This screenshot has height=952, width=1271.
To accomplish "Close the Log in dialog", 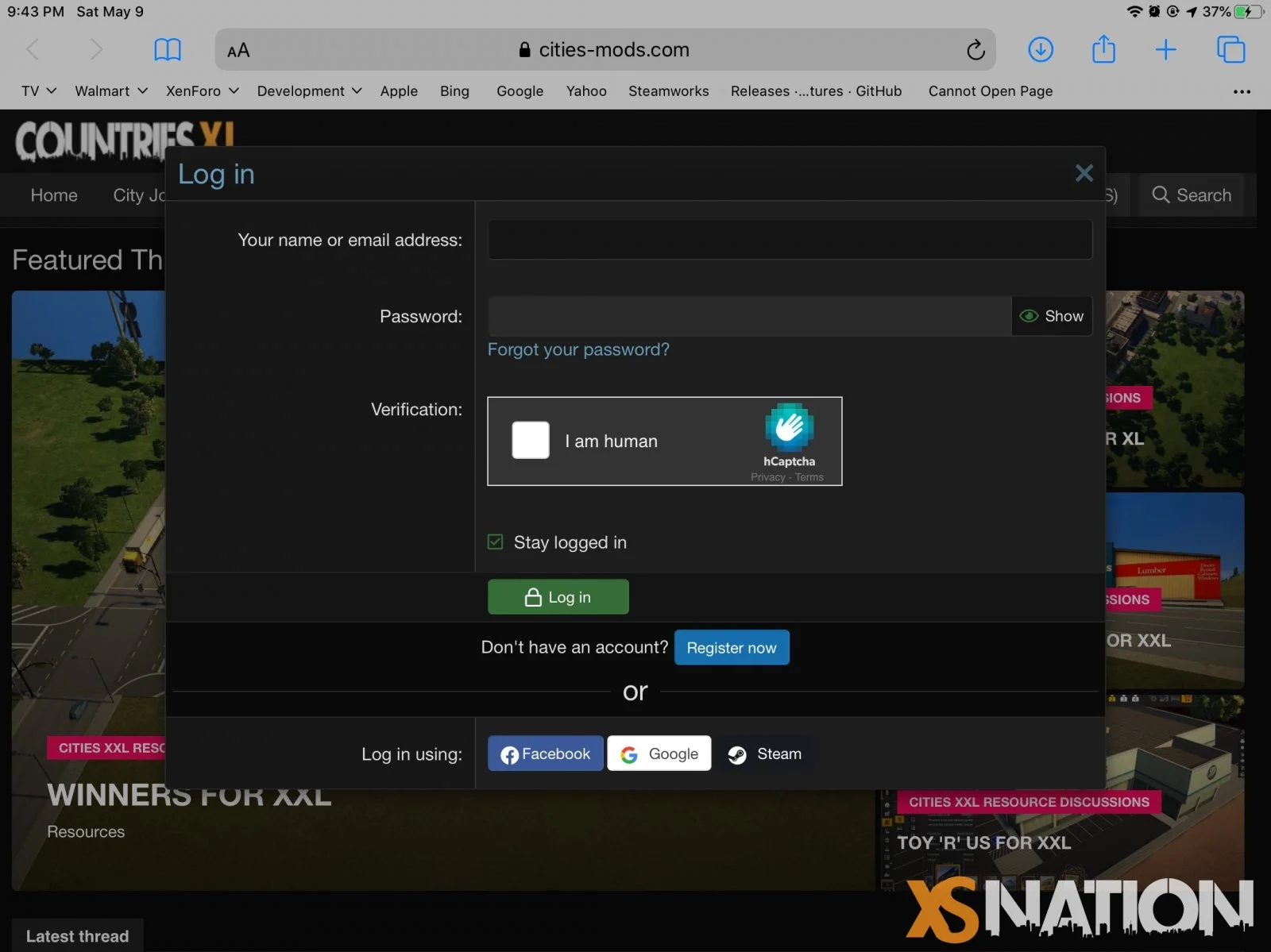I will pyautogui.click(x=1084, y=173).
